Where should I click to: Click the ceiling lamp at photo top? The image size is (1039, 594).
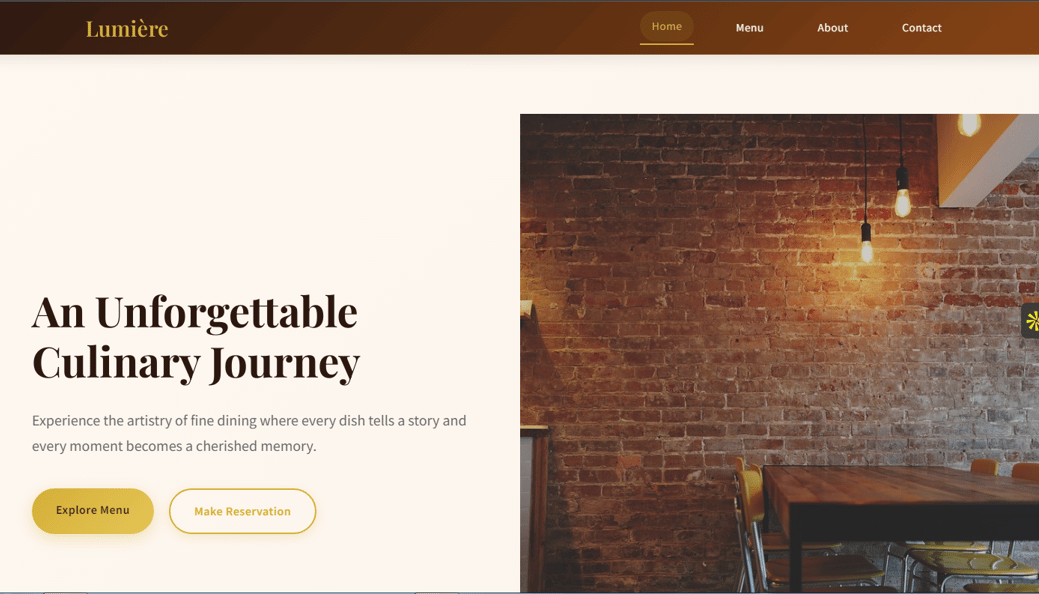(x=969, y=125)
